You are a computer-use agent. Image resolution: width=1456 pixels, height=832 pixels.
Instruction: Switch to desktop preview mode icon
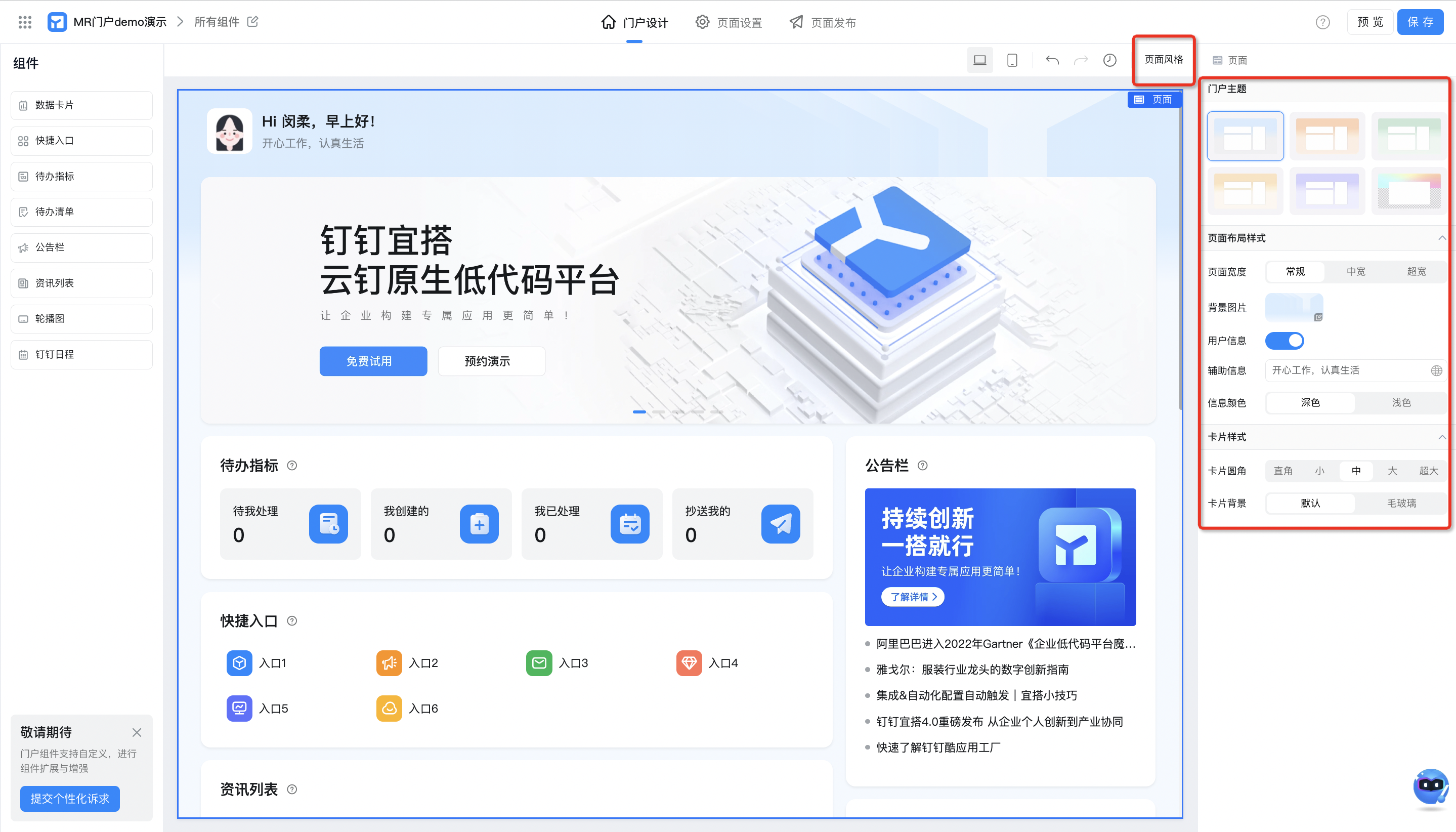point(979,60)
